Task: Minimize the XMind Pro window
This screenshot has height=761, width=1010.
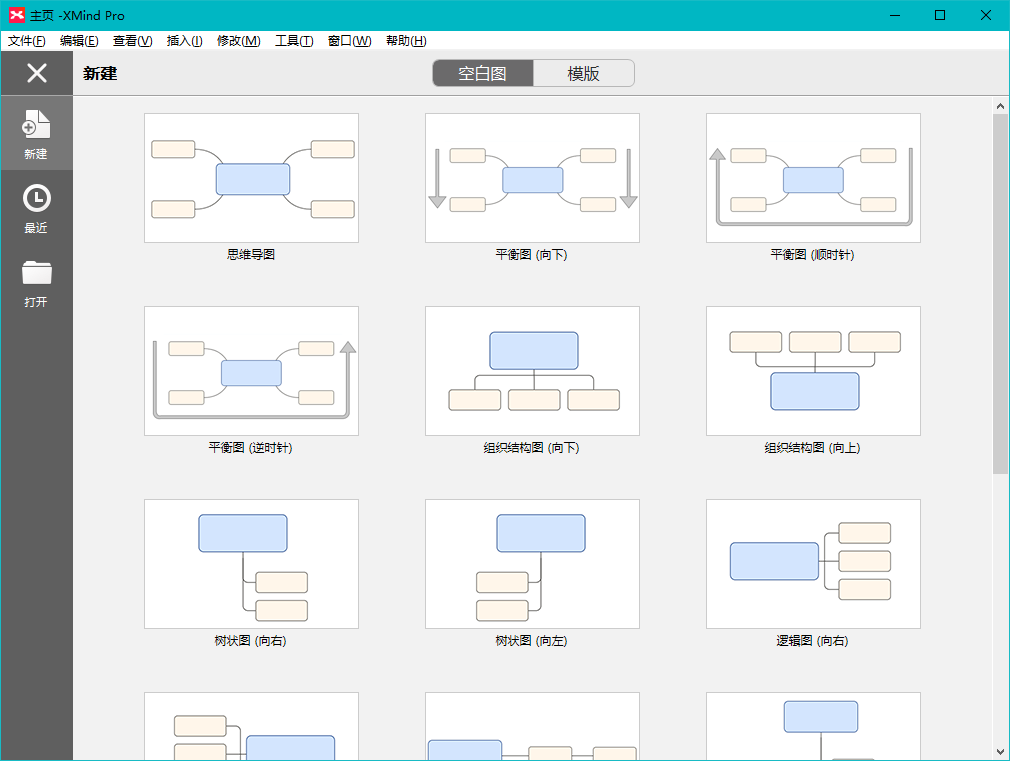Action: tap(895, 15)
